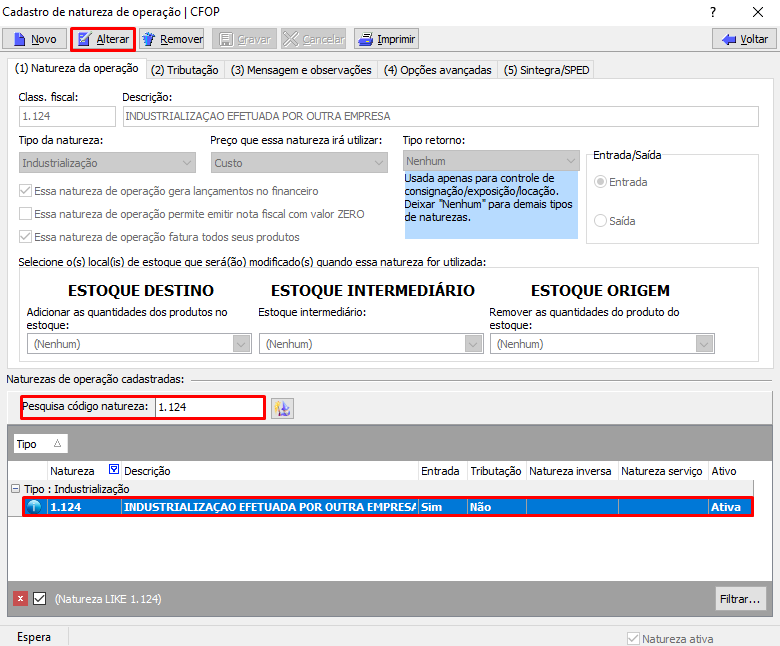The image size is (780, 646).
Task: Click the Natureza column filter icon
Action: [113, 470]
